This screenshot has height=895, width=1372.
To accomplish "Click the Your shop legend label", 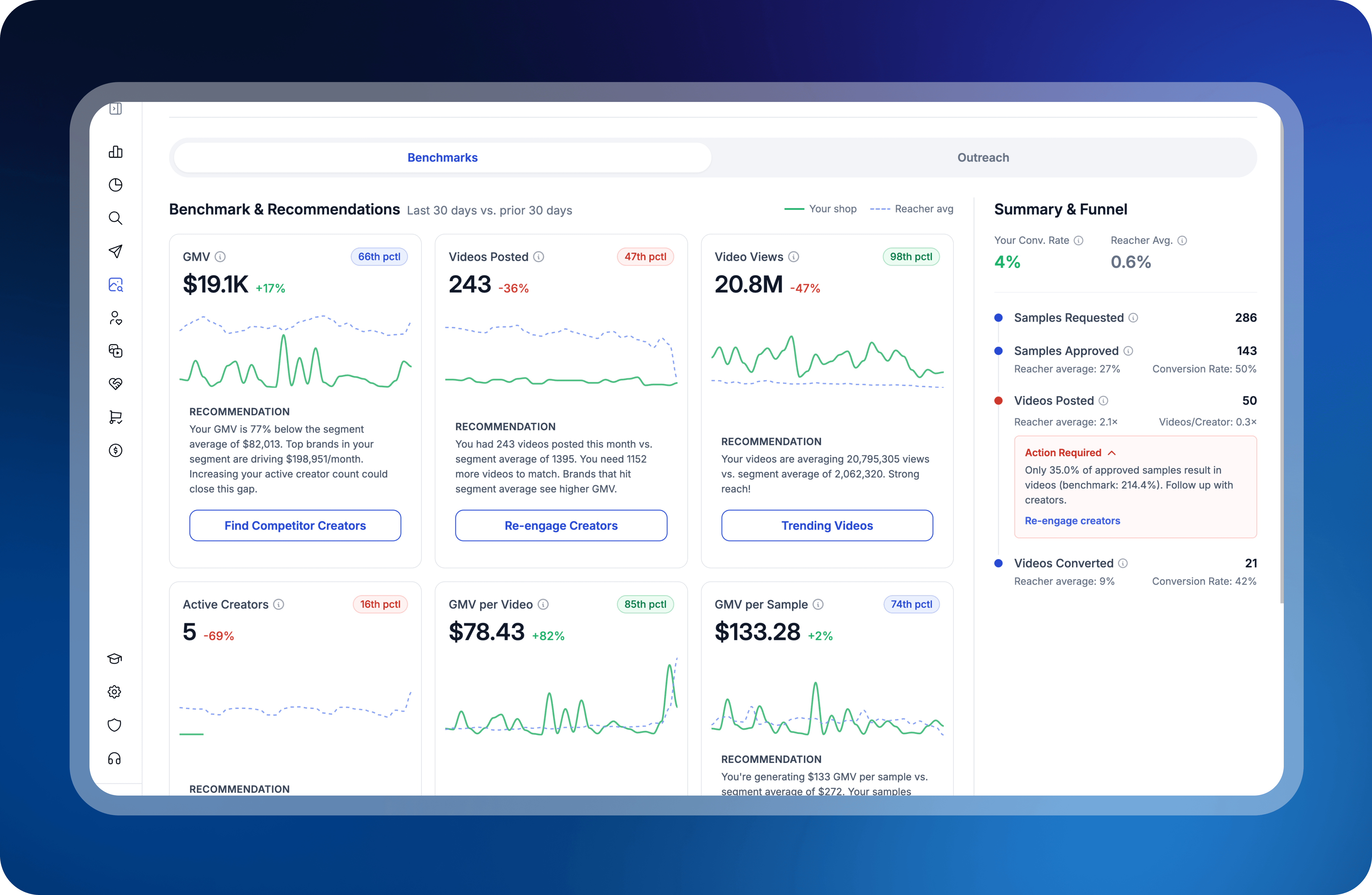I will pos(832,209).
